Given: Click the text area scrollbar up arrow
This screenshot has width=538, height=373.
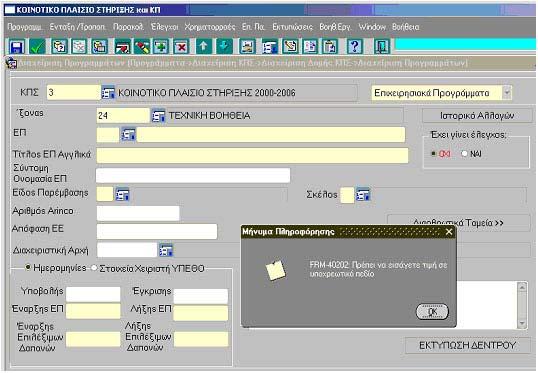Looking at the screenshot, I should tap(522, 287).
